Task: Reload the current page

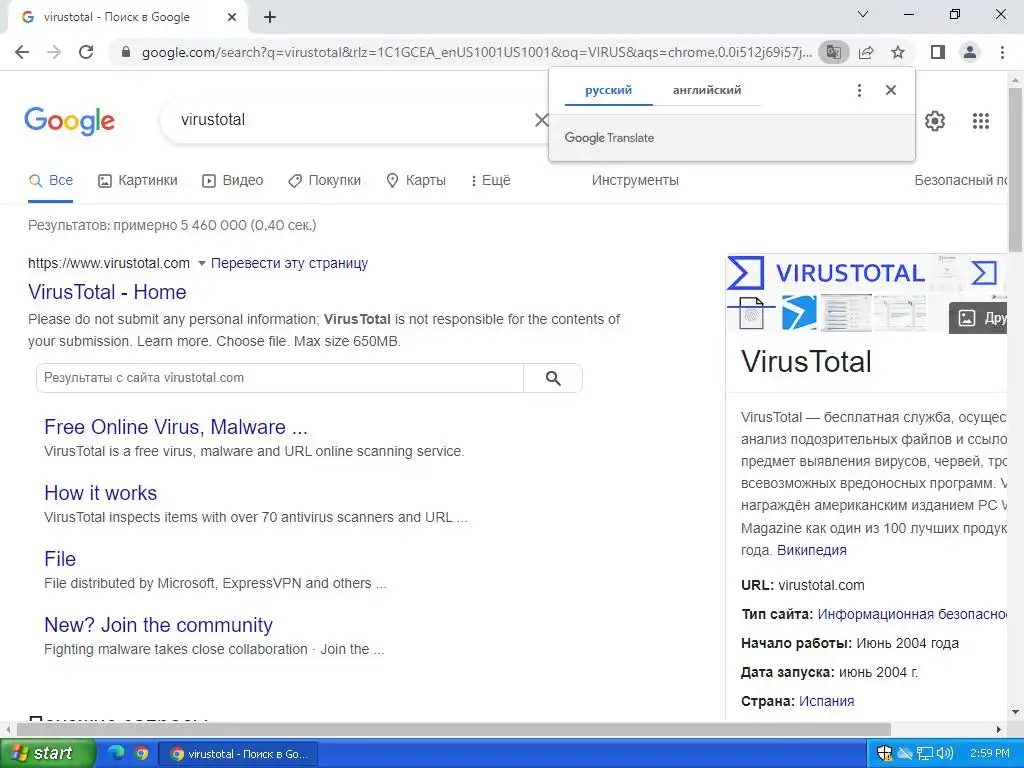Action: pos(86,52)
